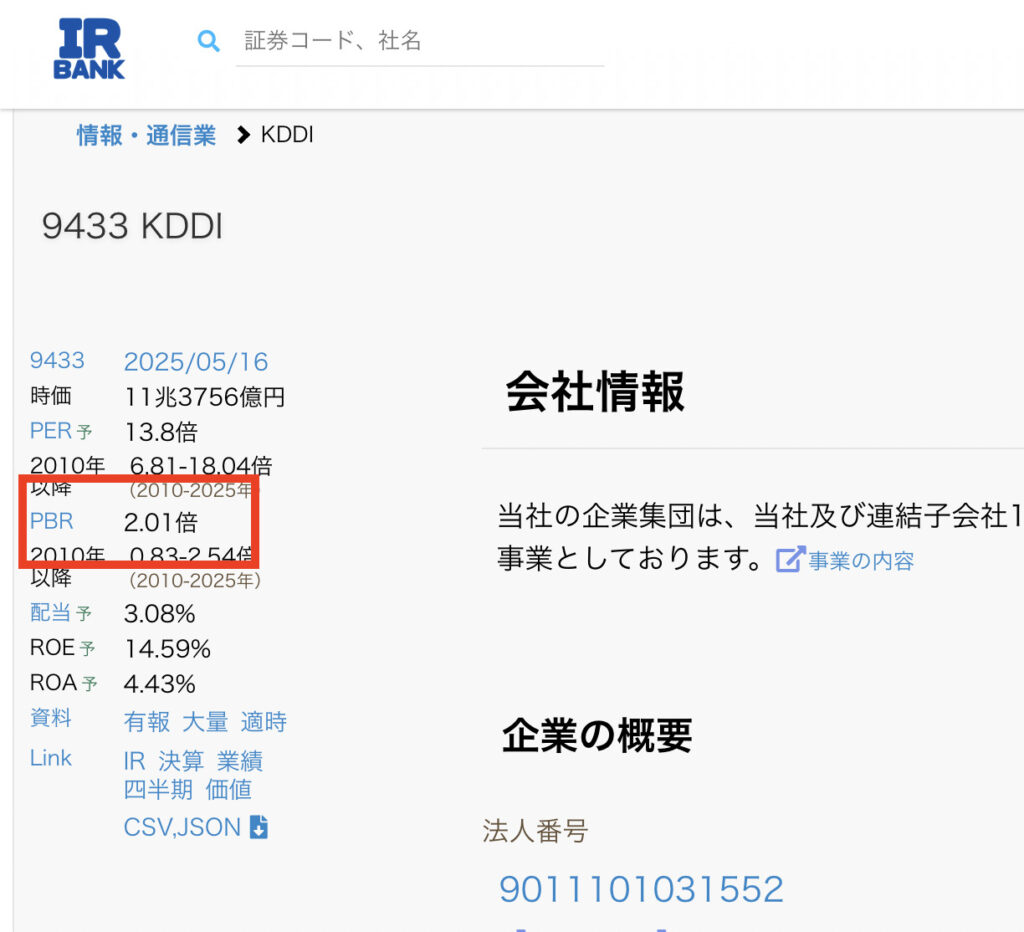Focus the 証券コード、社名 search field
The image size is (1024, 932).
pyautogui.click(x=420, y=41)
